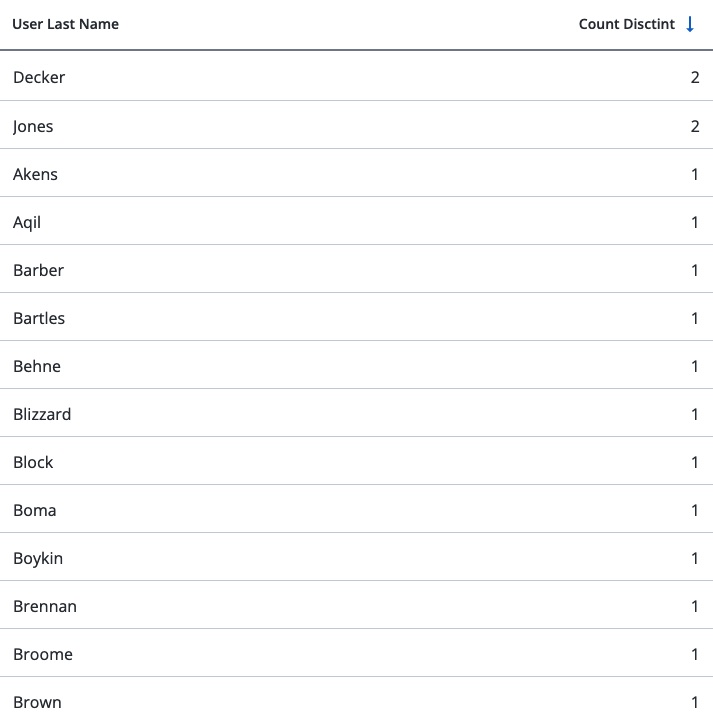Select the Broome row
The width and height of the screenshot is (713, 721).
(x=356, y=654)
